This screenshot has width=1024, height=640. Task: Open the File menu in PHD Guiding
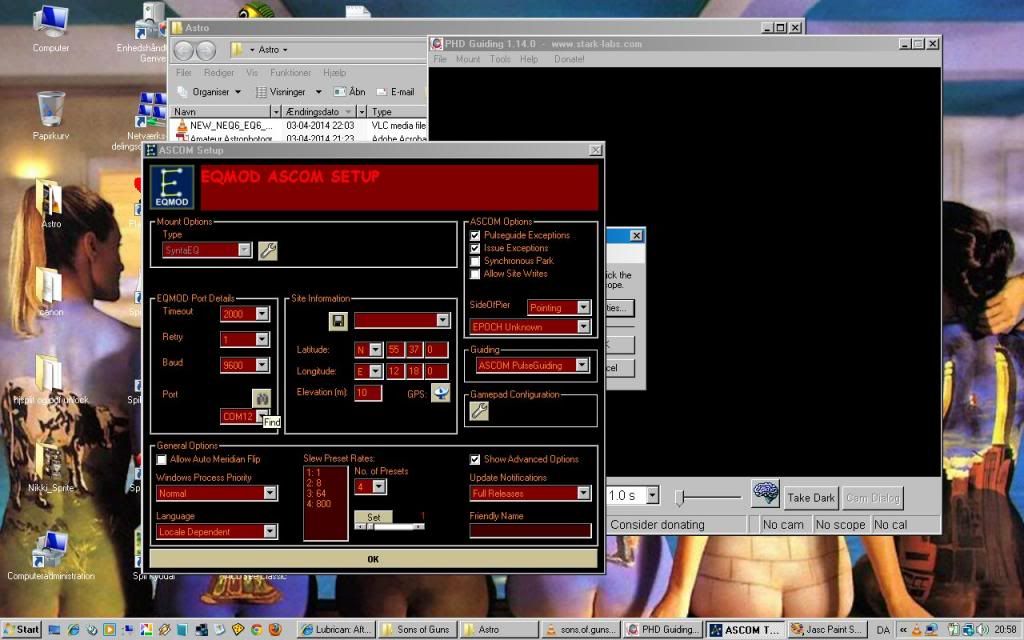440,59
